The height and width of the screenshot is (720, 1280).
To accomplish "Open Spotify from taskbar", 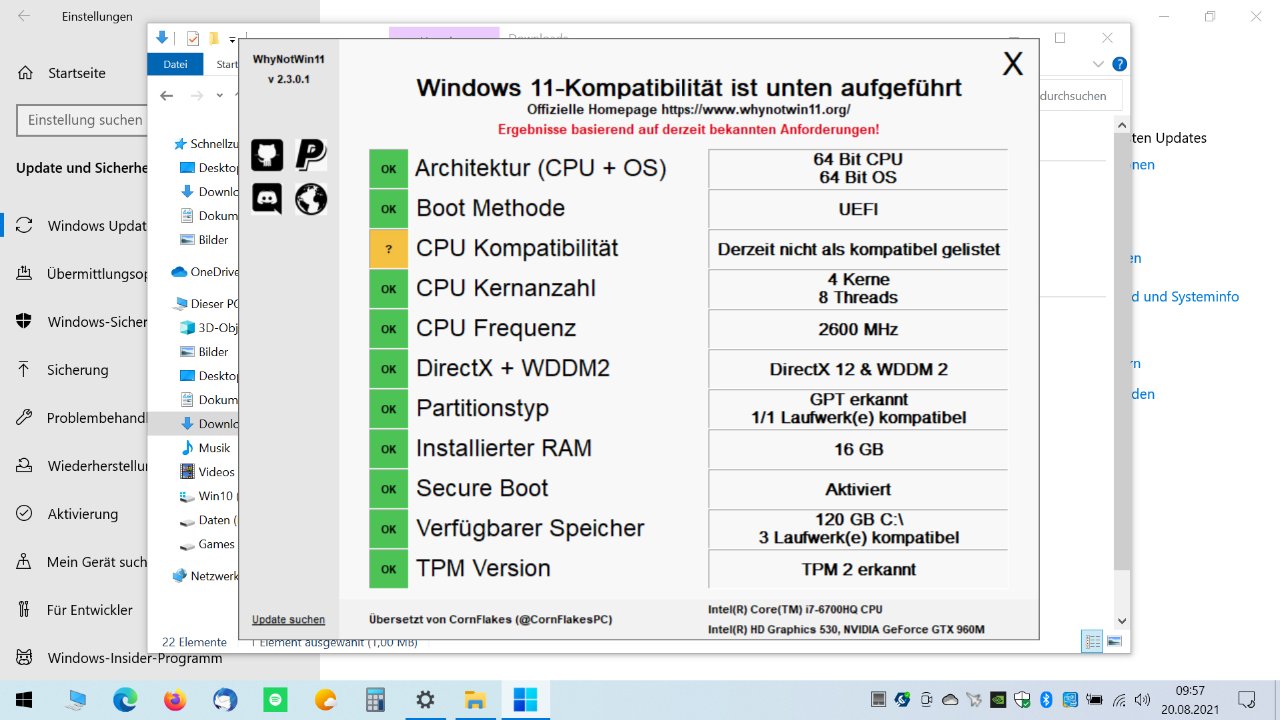I will pos(275,700).
